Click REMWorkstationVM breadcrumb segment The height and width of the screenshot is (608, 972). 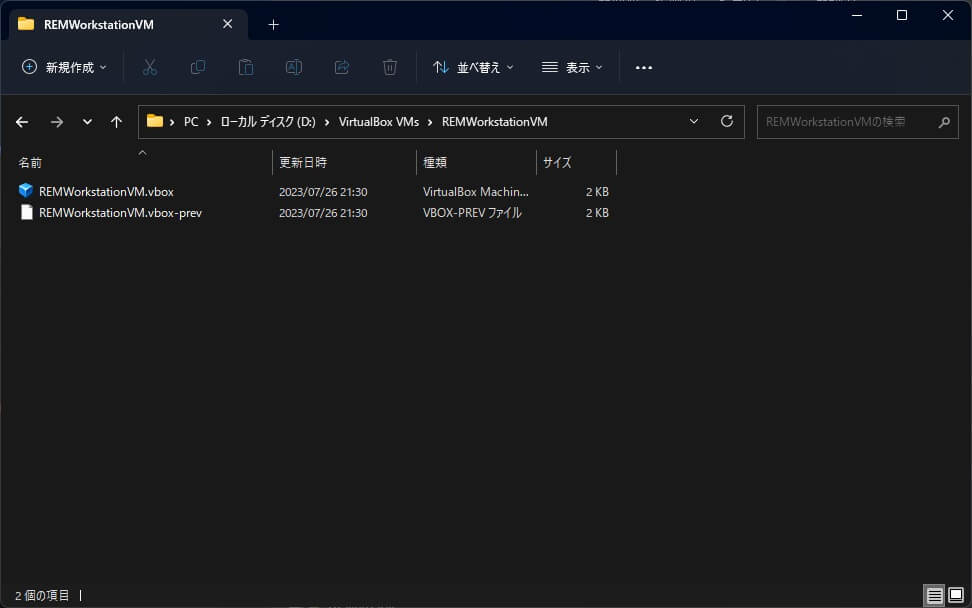click(495, 122)
